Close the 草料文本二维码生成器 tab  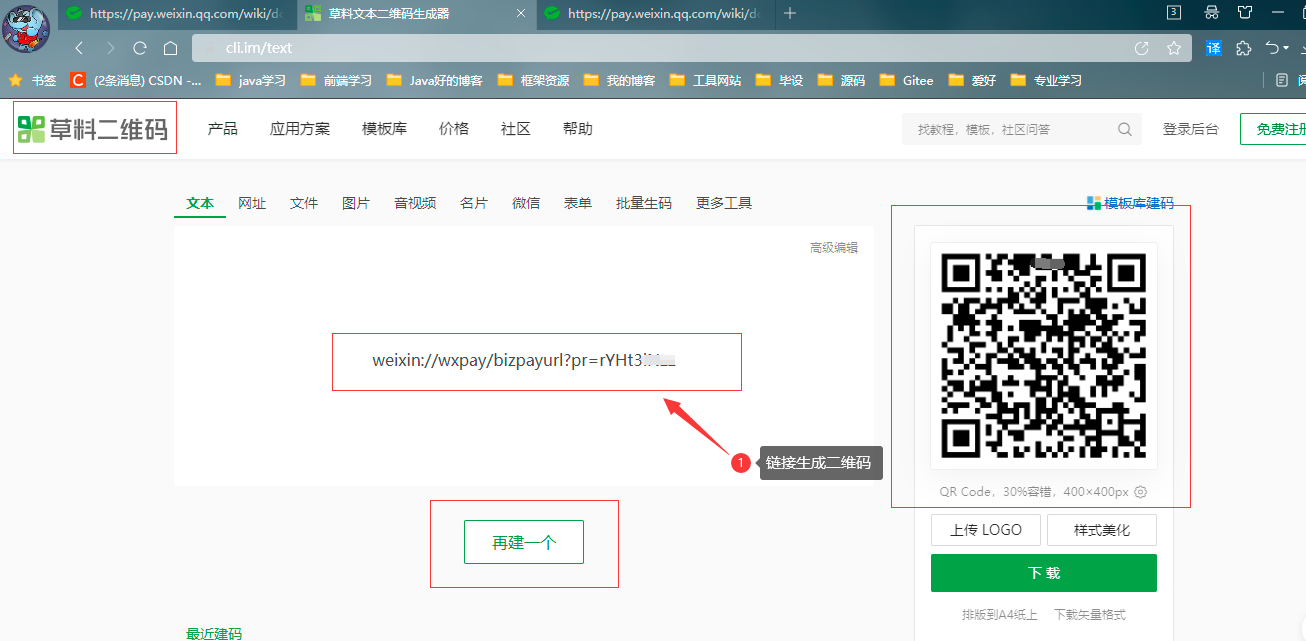tap(520, 14)
